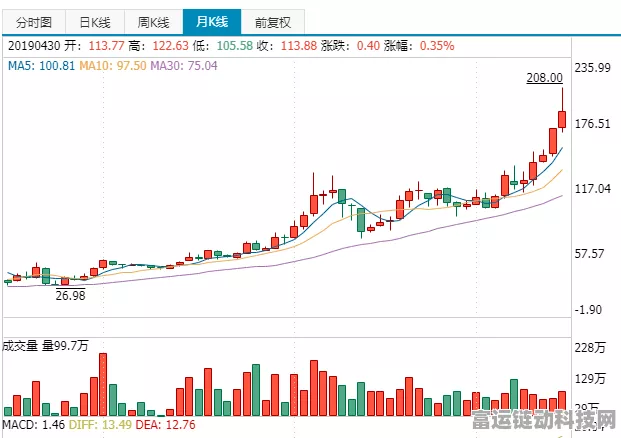The width and height of the screenshot is (621, 438).
Task: Select the 周K线 tab
Action: (154, 22)
